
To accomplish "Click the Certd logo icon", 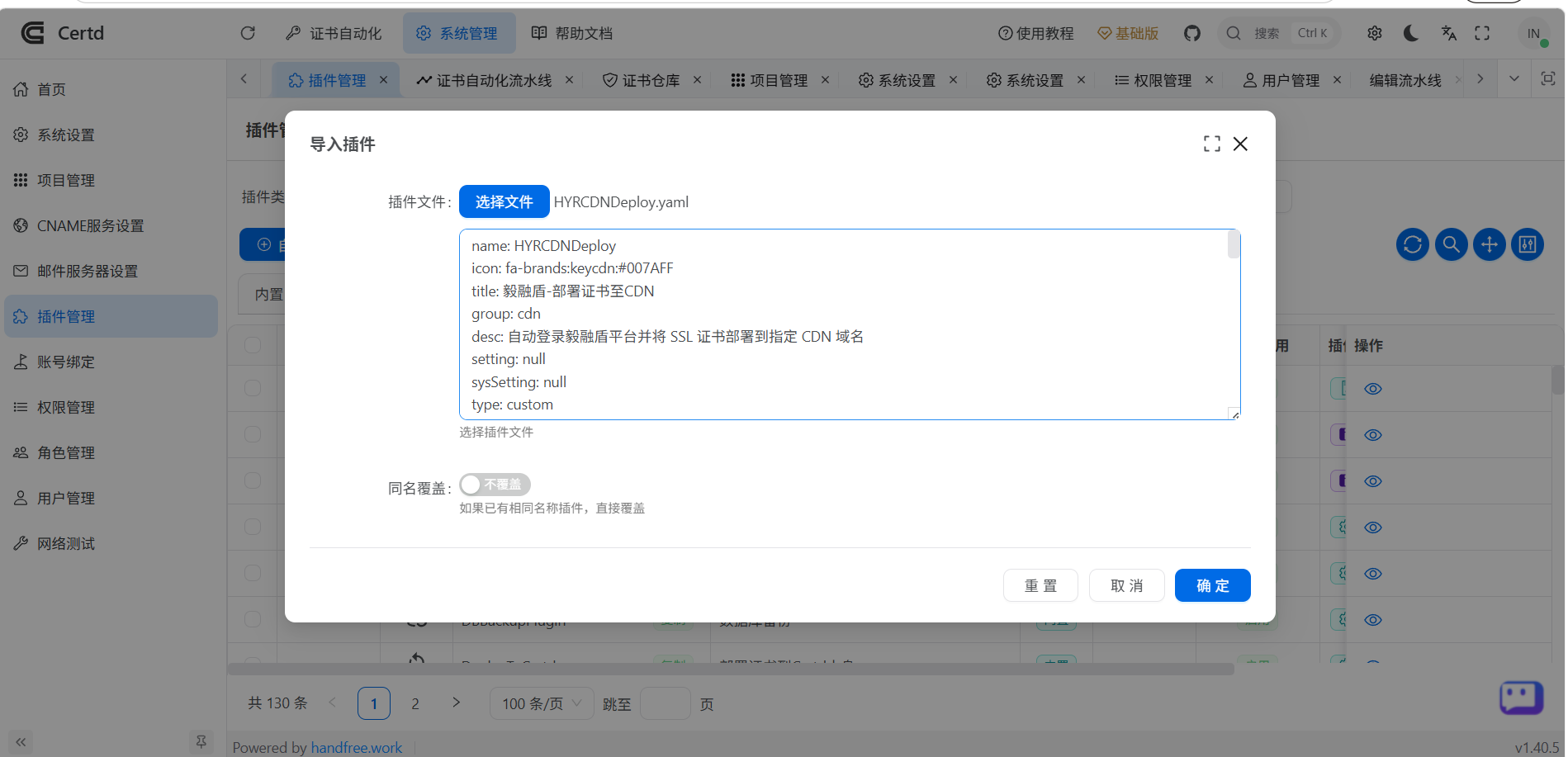I will [32, 33].
